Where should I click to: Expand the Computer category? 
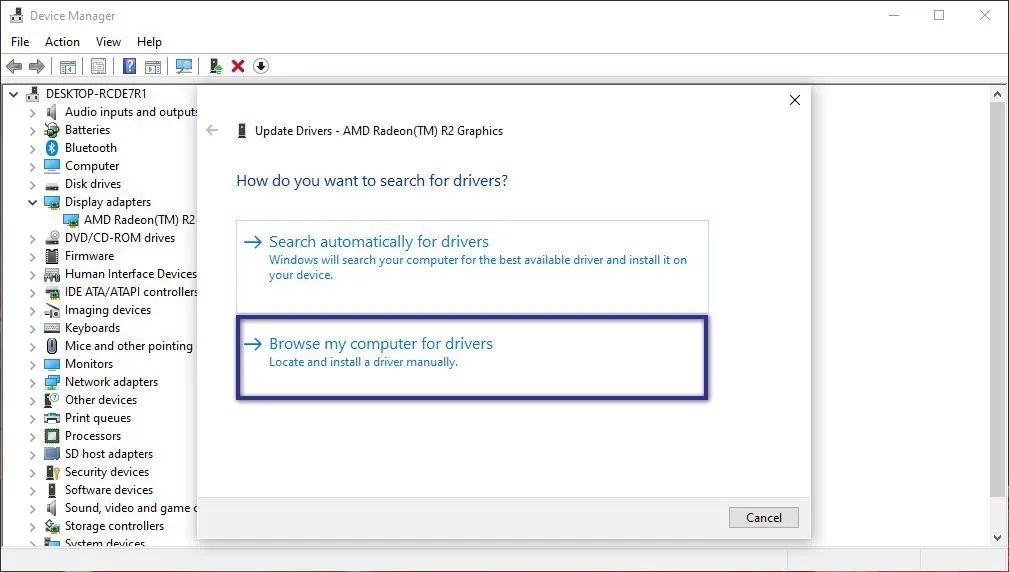[32, 167]
